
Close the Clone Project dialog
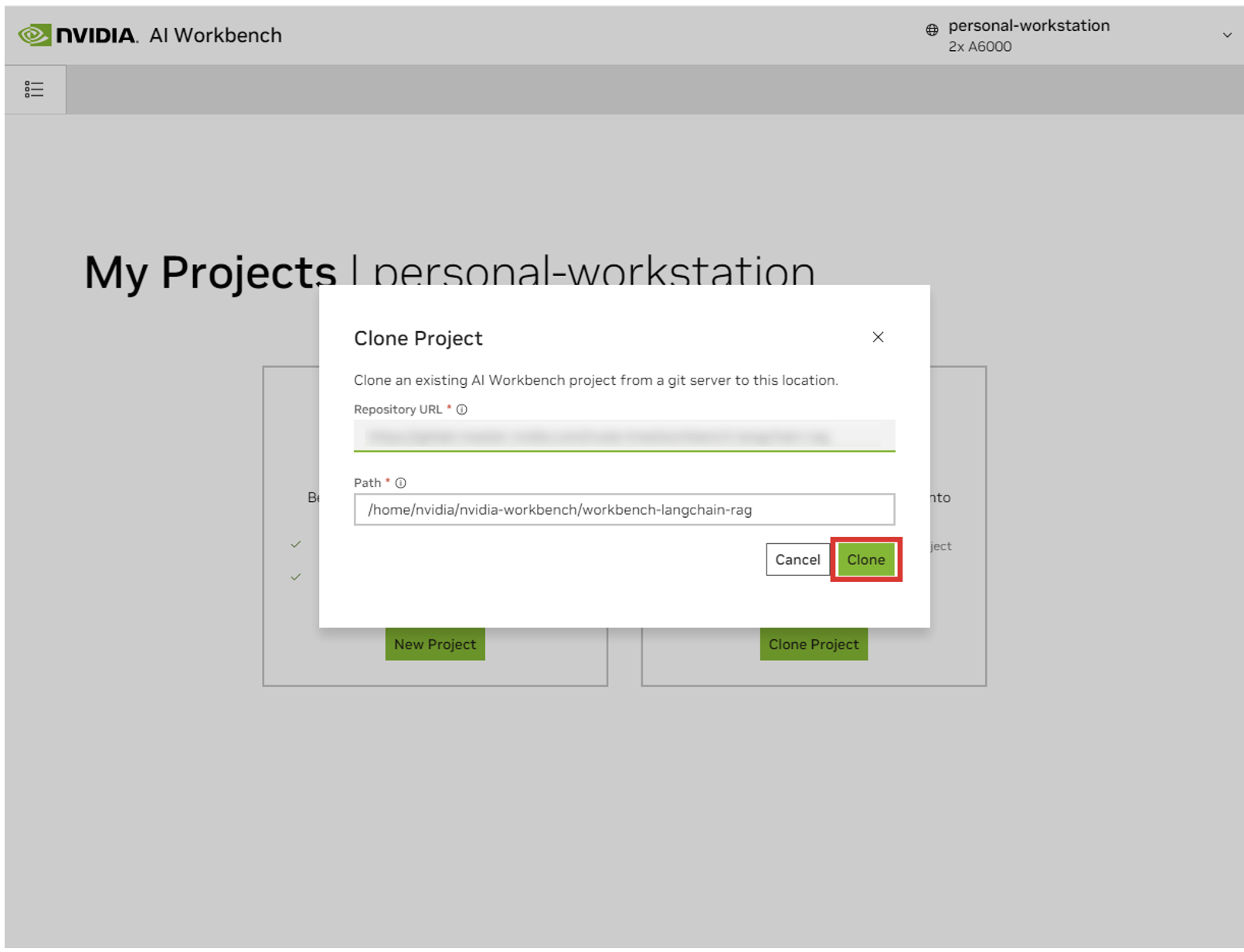878,337
